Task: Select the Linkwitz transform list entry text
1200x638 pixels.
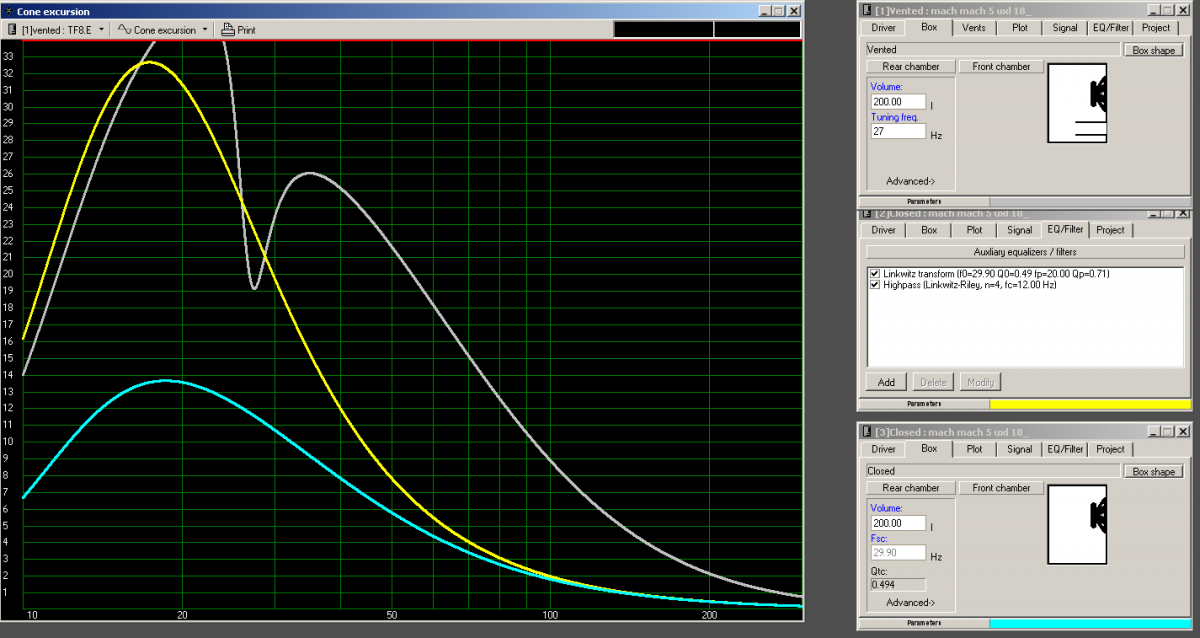Action: click(x=996, y=274)
